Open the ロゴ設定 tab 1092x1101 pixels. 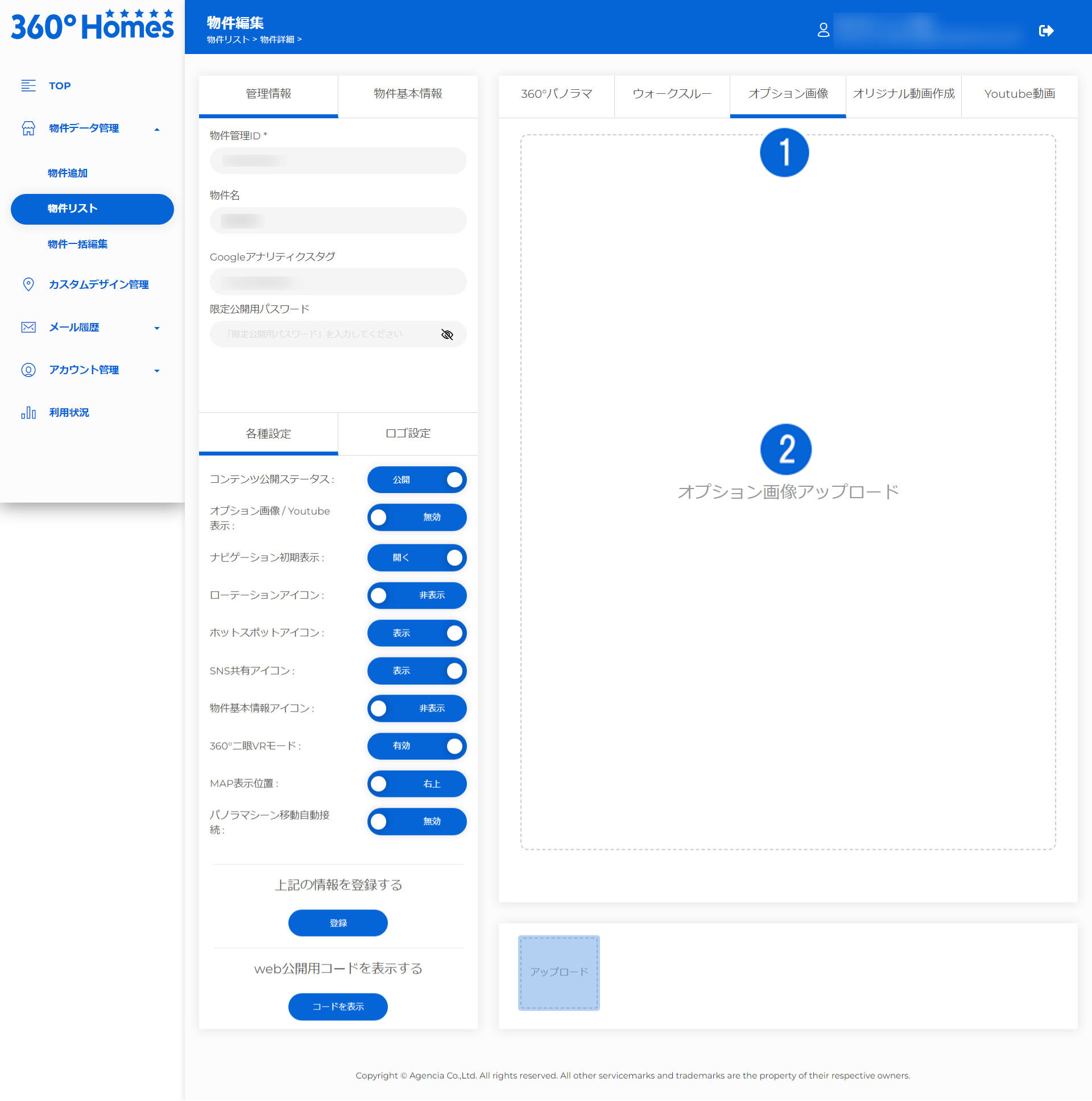pos(407,434)
